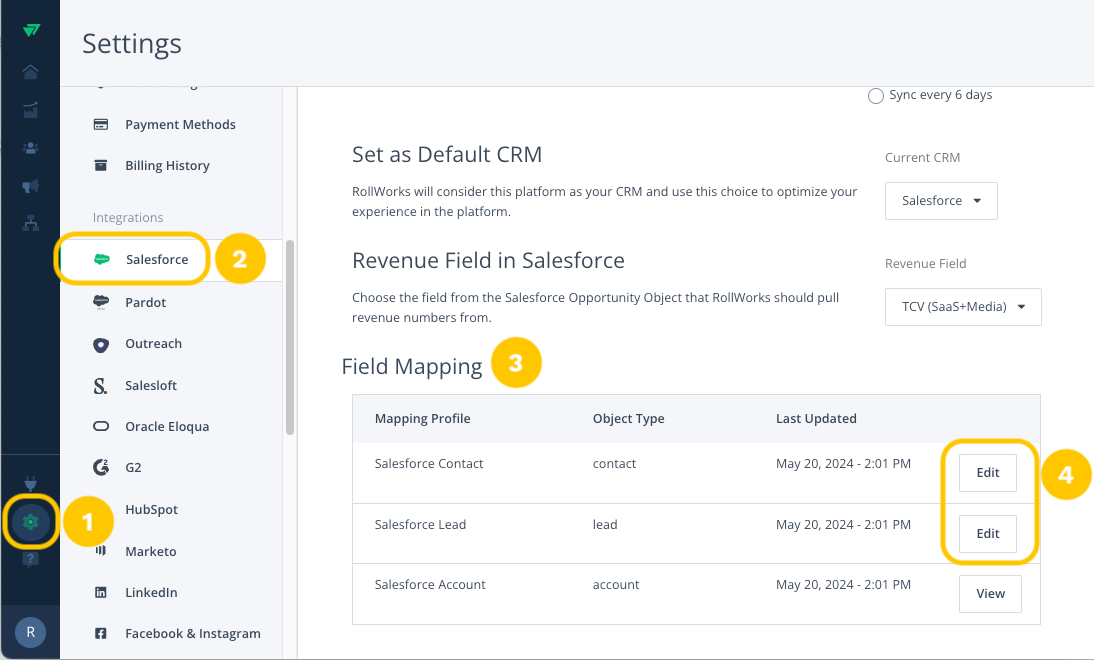Expand the Revenue Field TCV dropdown
Screen dimensions: 1094x660
pos(963,307)
